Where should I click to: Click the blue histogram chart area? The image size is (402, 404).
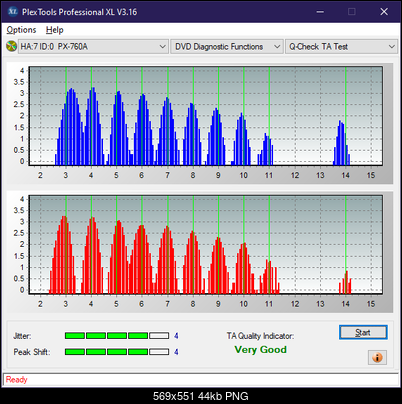pyautogui.click(x=206, y=116)
